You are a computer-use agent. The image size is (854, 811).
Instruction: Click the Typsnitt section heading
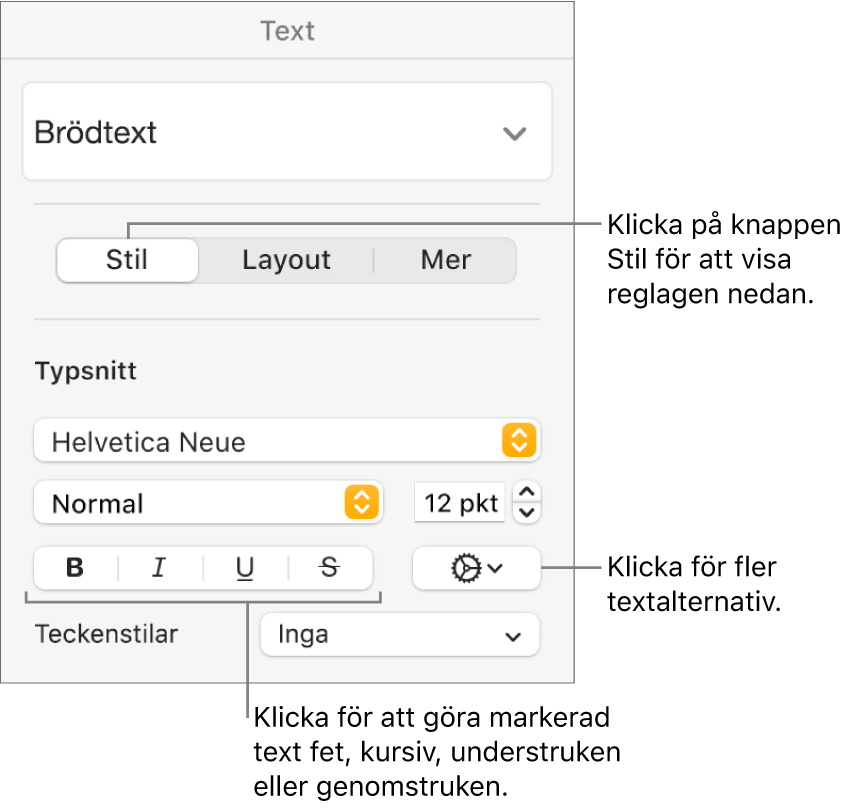point(86,371)
